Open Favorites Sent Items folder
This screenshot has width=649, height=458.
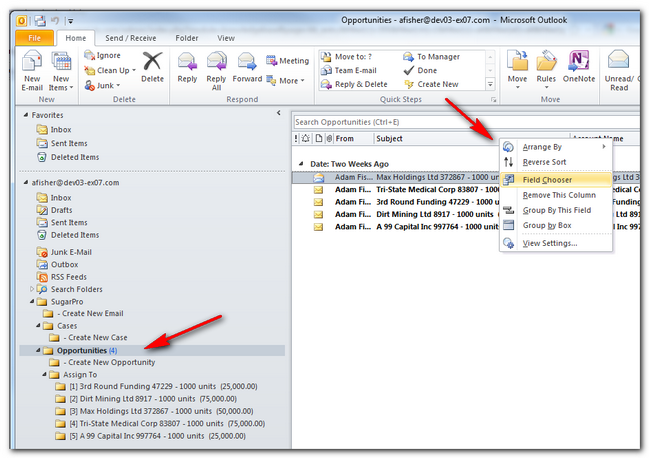pyautogui.click(x=62, y=143)
